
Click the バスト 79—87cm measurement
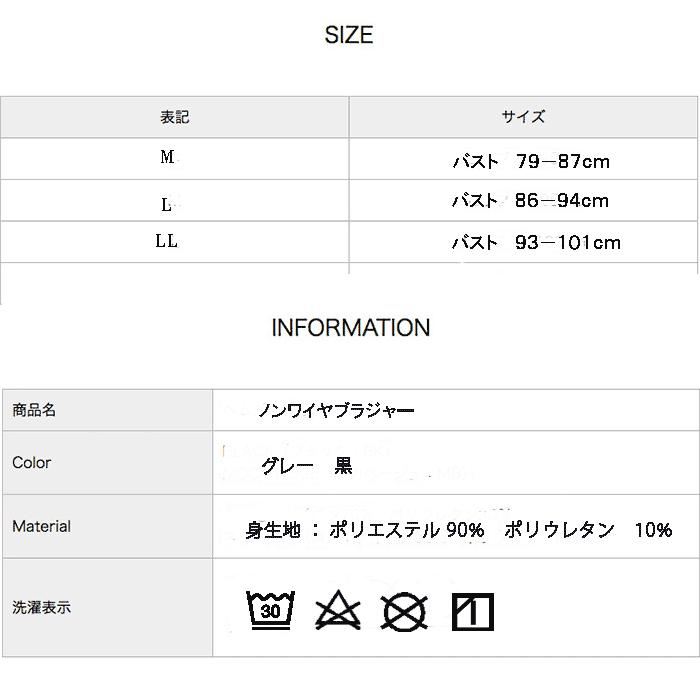[x=531, y=161]
